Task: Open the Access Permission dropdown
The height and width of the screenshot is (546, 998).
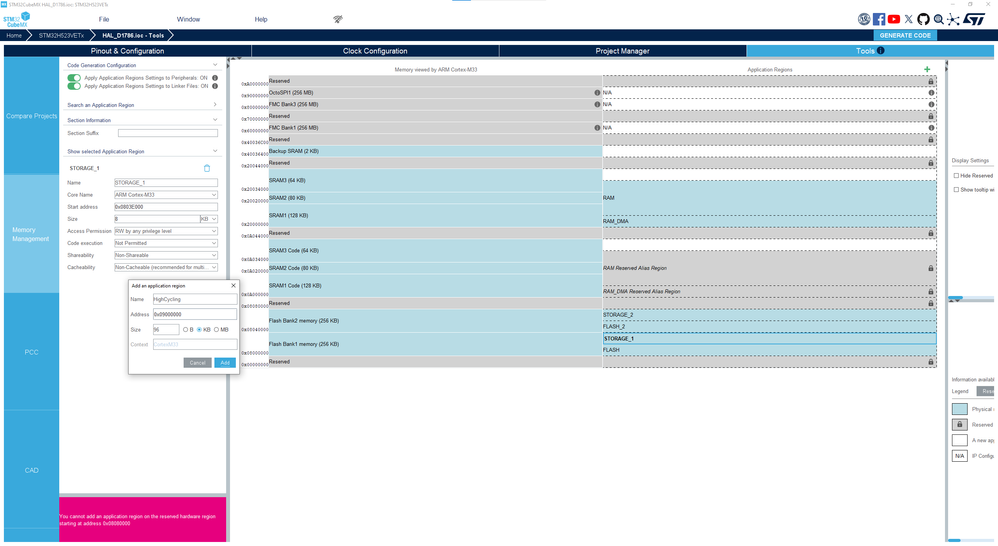Action: pos(165,231)
